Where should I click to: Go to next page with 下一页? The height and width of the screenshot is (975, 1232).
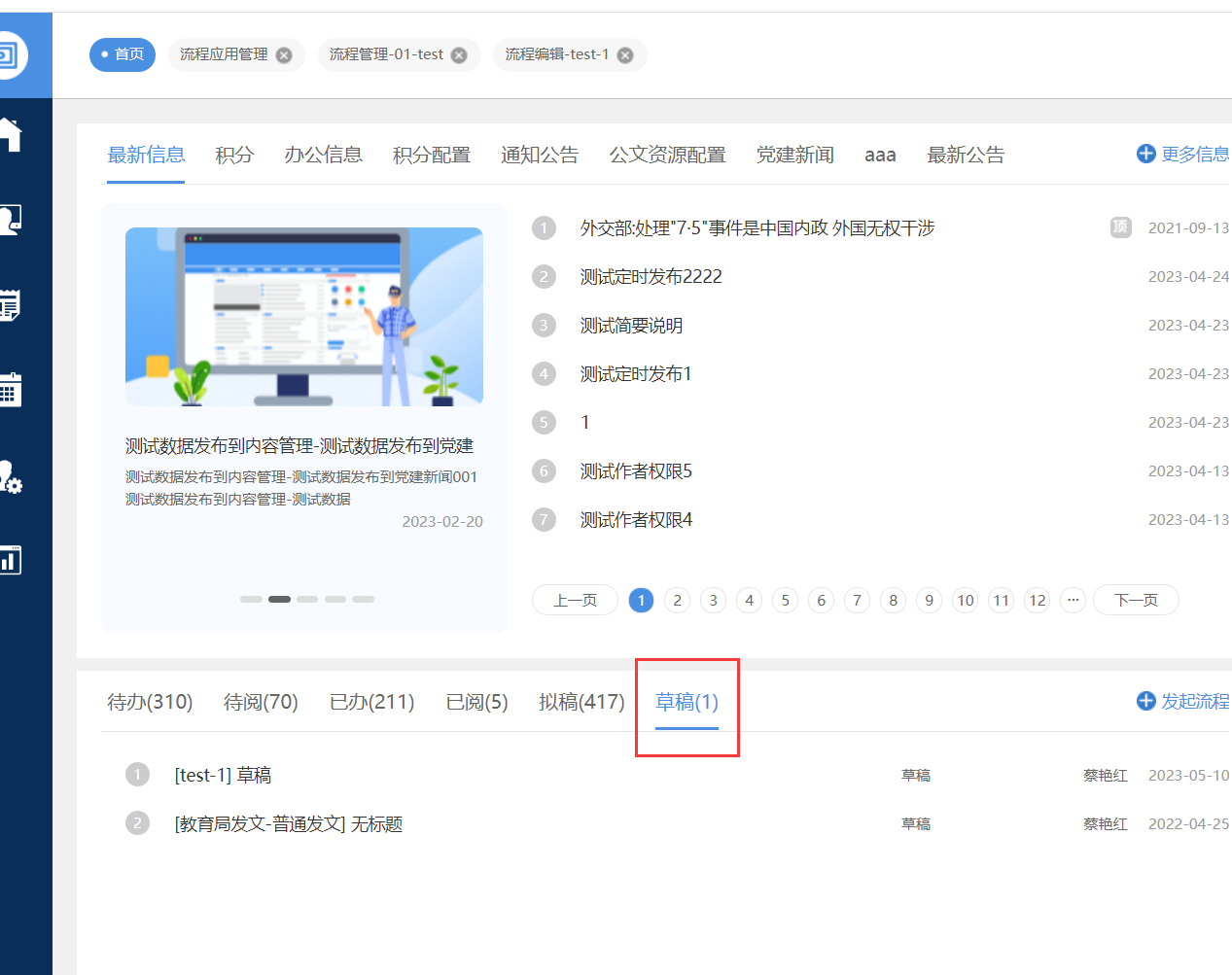click(1136, 600)
